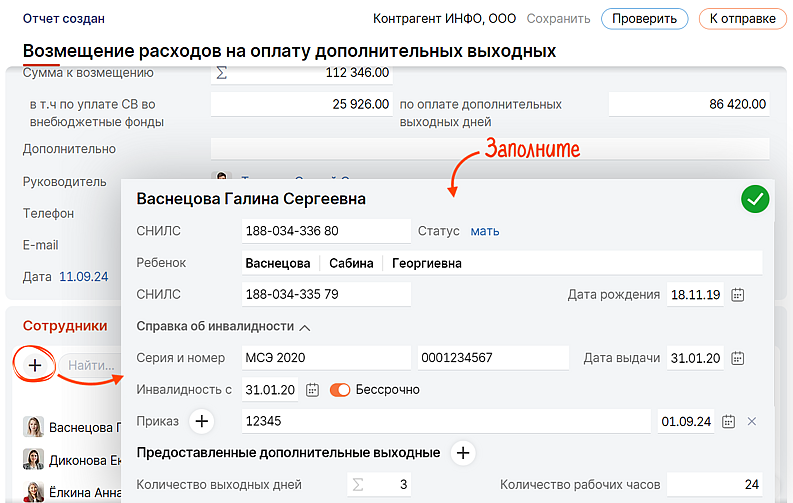Click the green checkmark confirm icon
The image size is (793, 503).
[x=755, y=199]
